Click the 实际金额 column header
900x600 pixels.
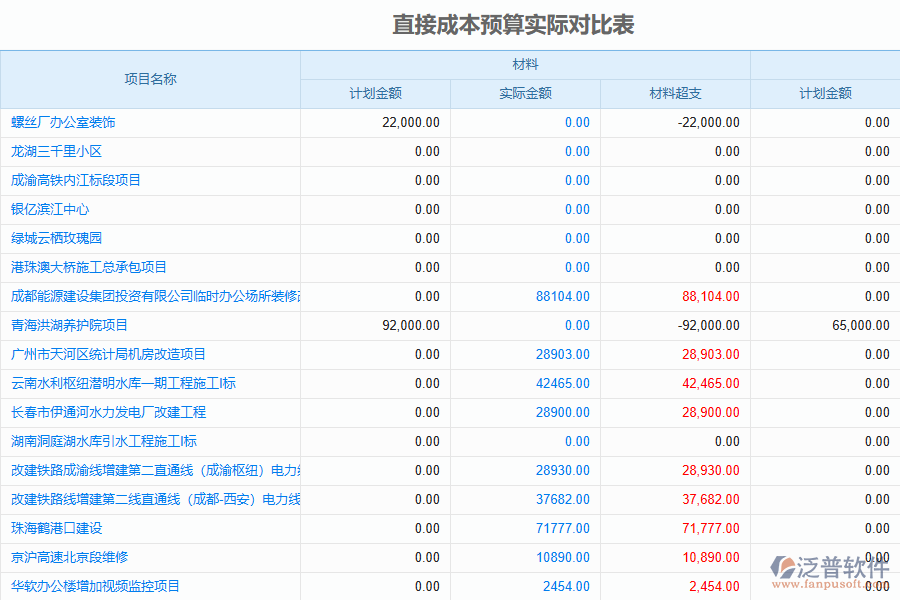tap(524, 92)
